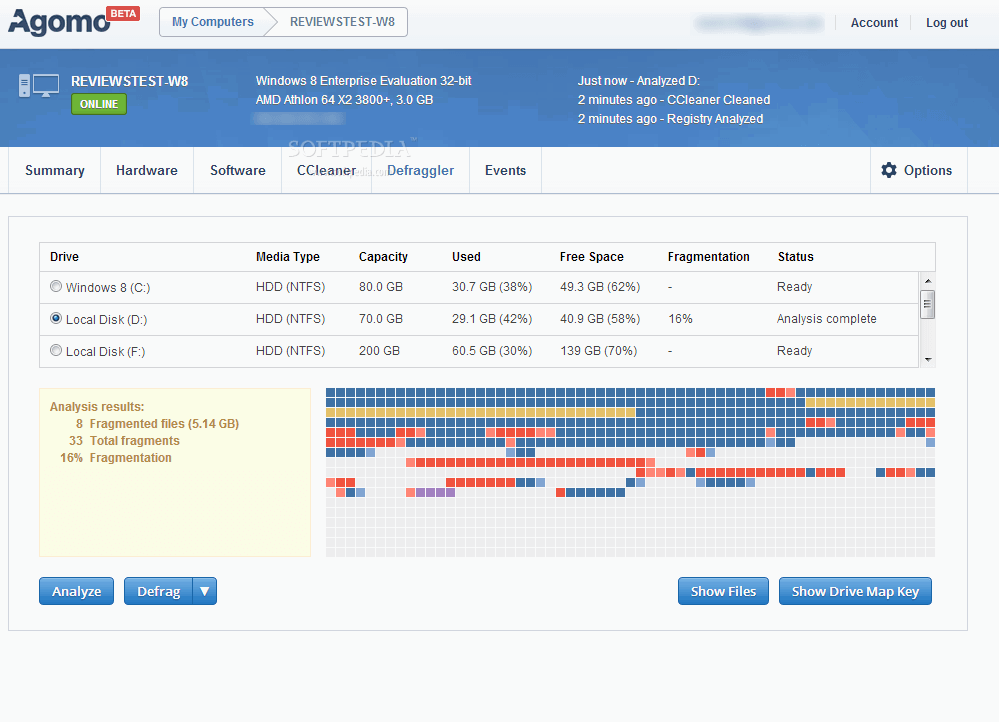This screenshot has width=999, height=722.
Task: Click the '30.7 GB (38%)' used cell
Action: point(492,287)
